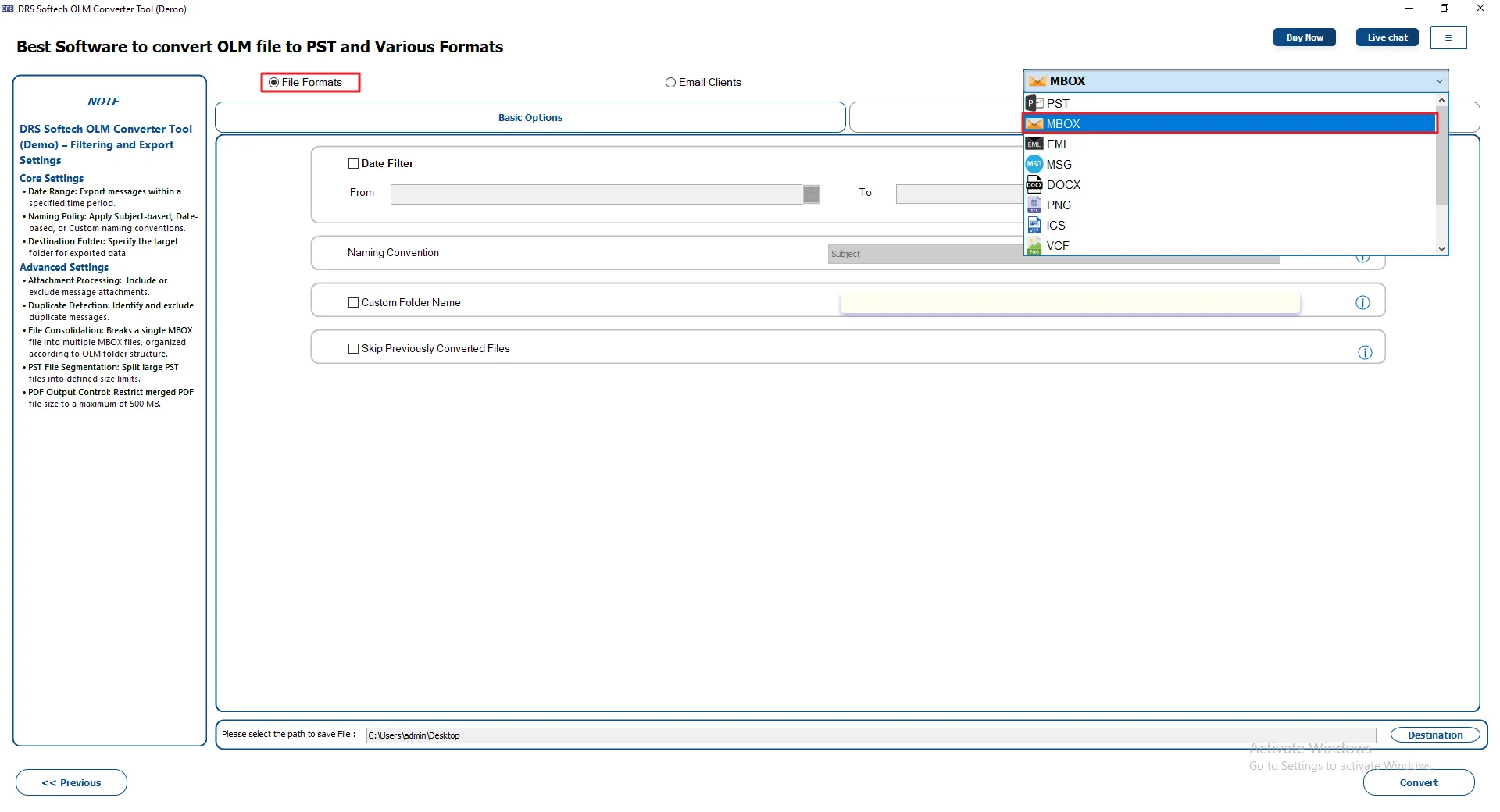Open the From date calendar picker
The height and width of the screenshot is (812, 1500).
[x=812, y=194]
